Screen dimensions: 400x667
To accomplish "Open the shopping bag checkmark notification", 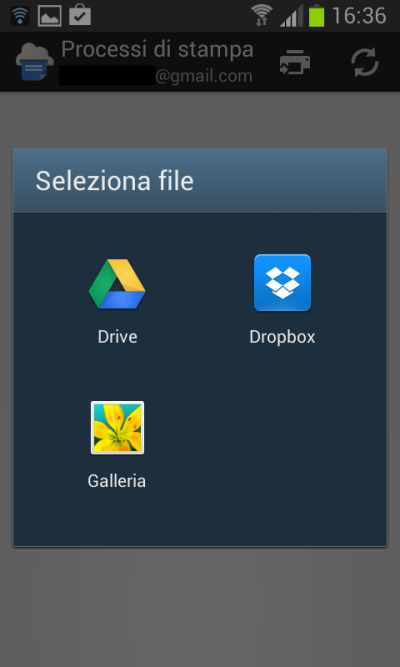I will [80, 15].
